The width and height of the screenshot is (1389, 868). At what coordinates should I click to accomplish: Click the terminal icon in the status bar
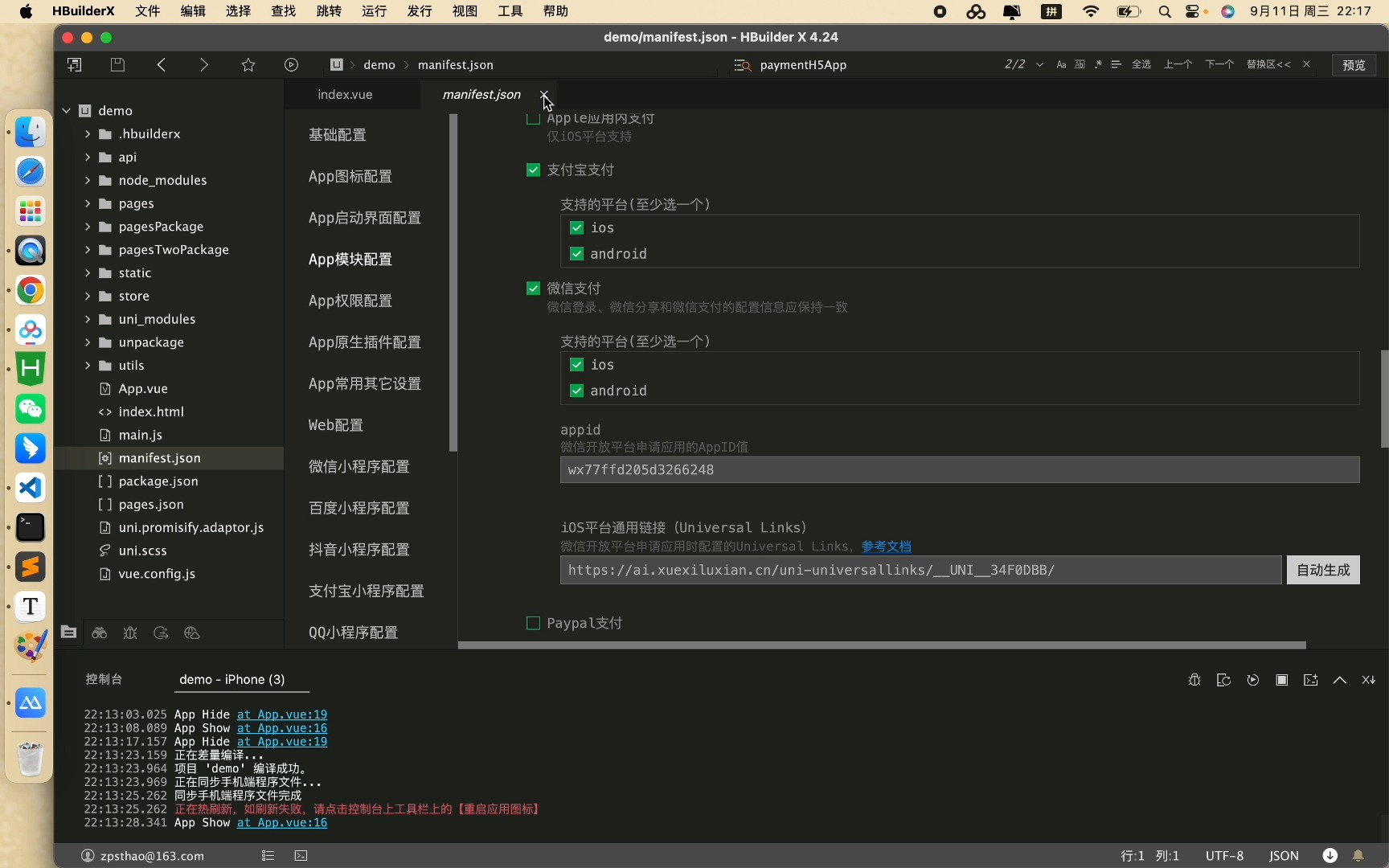coord(301,856)
